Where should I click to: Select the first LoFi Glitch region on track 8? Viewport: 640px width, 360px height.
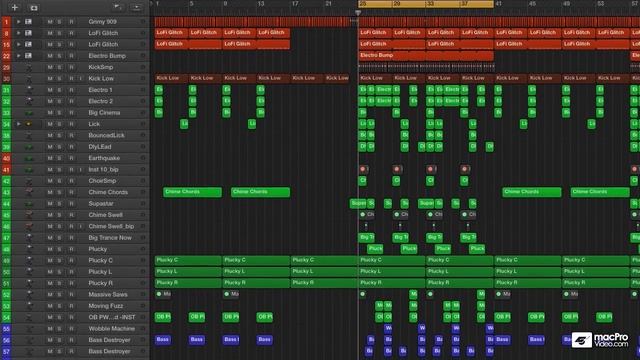point(171,33)
